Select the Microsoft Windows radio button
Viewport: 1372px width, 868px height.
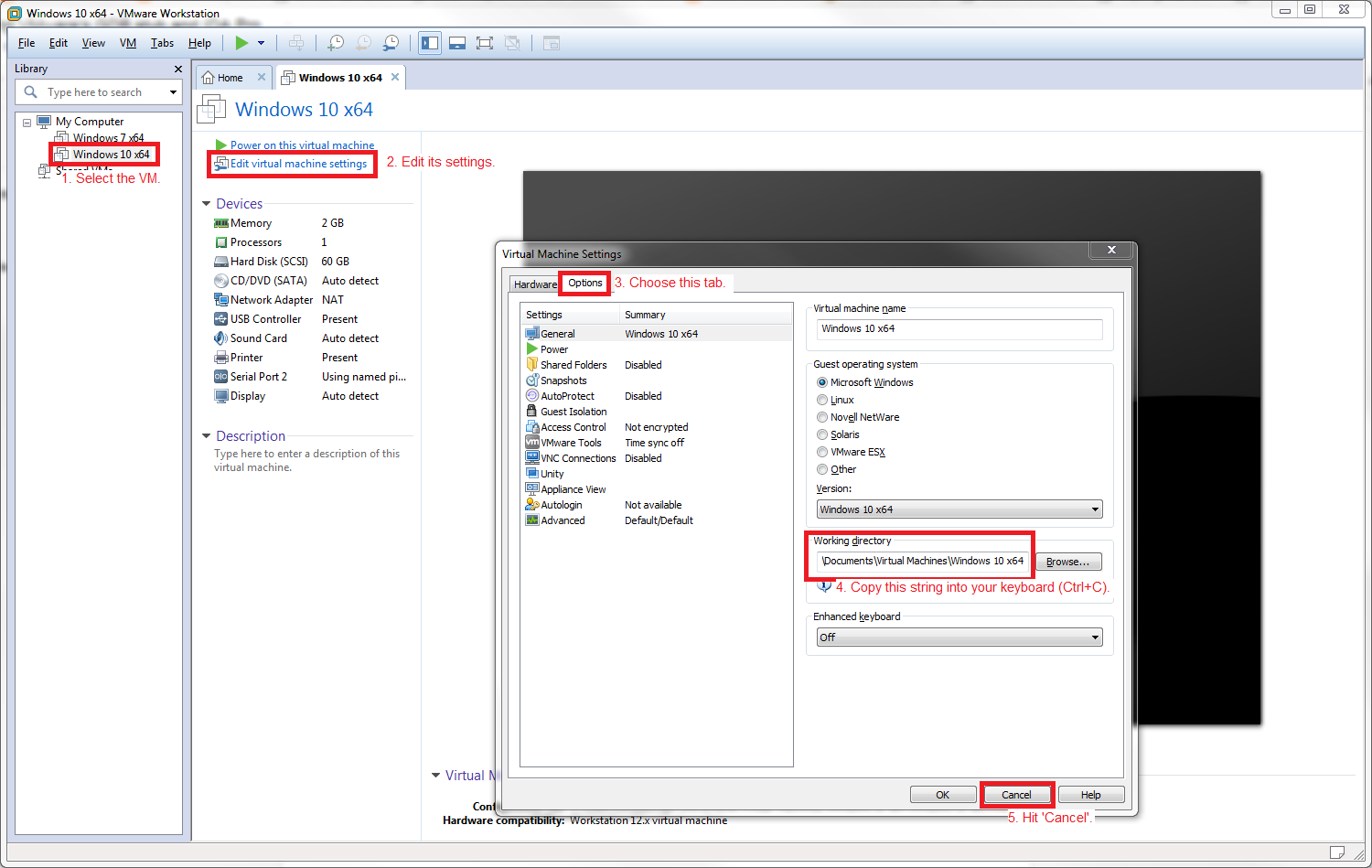pyautogui.click(x=822, y=382)
